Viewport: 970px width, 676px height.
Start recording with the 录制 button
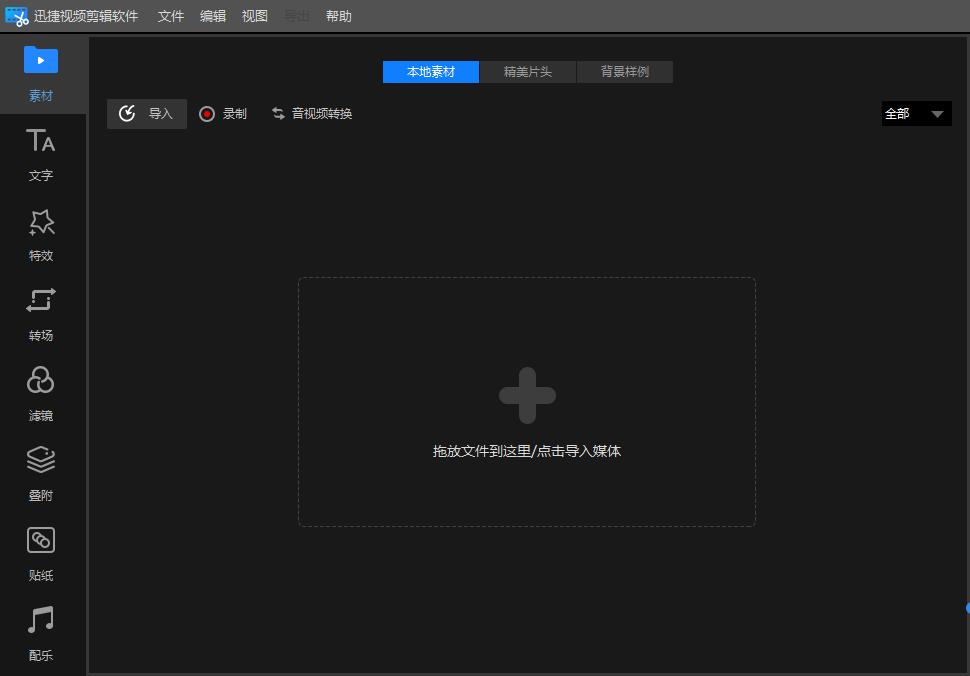coord(223,114)
